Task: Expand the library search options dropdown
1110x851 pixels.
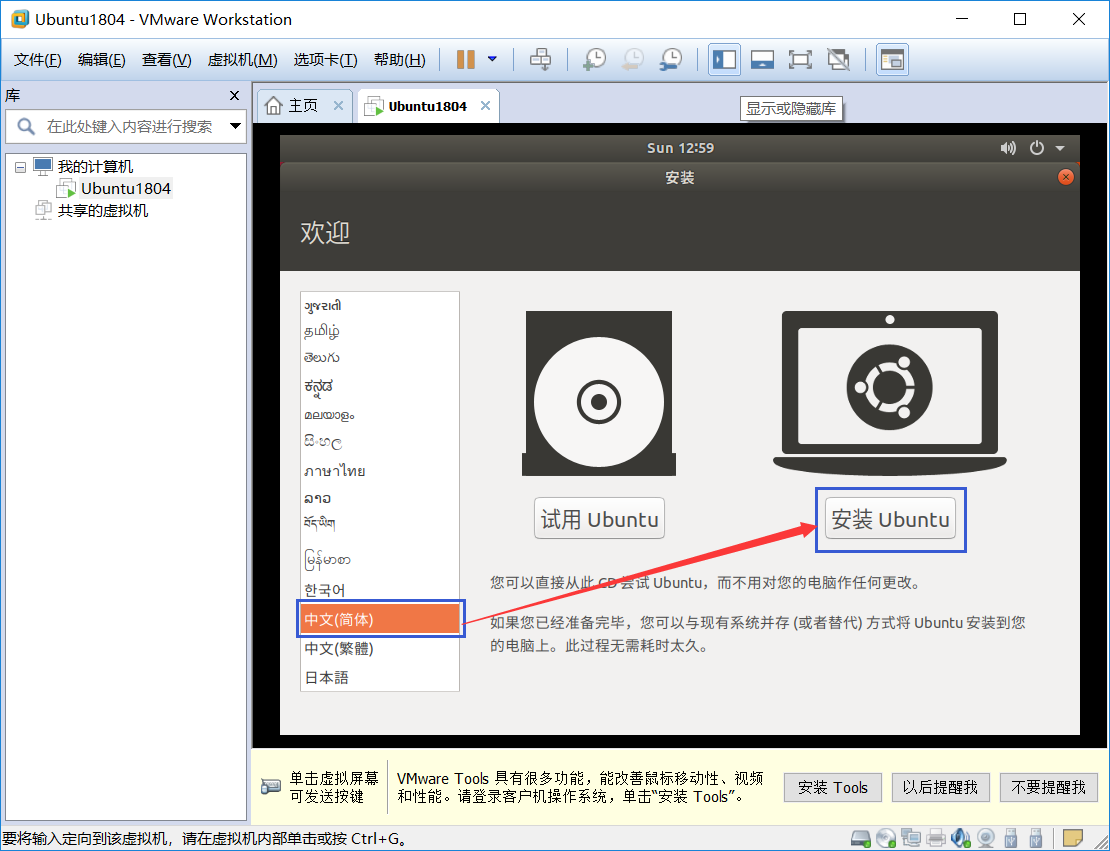Action: pyautogui.click(x=236, y=126)
